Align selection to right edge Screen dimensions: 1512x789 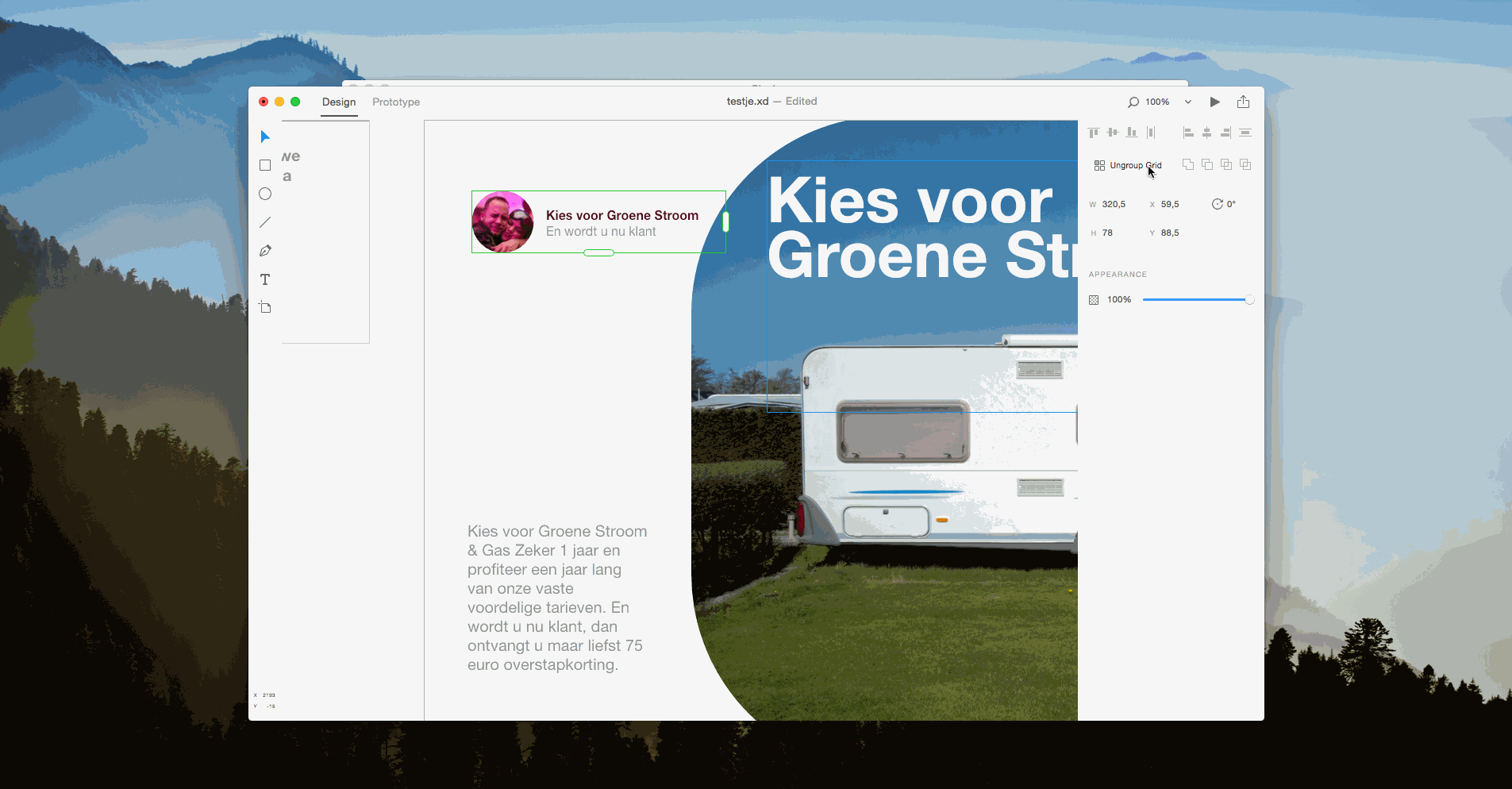(1226, 133)
